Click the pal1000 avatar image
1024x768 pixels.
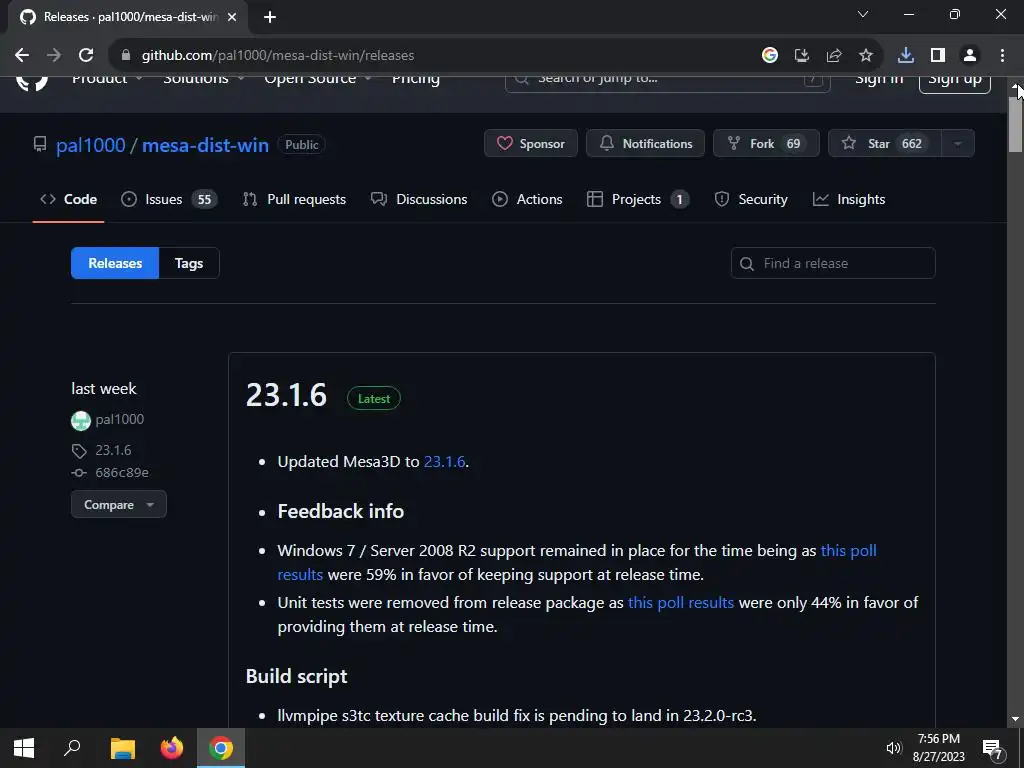coord(80,421)
